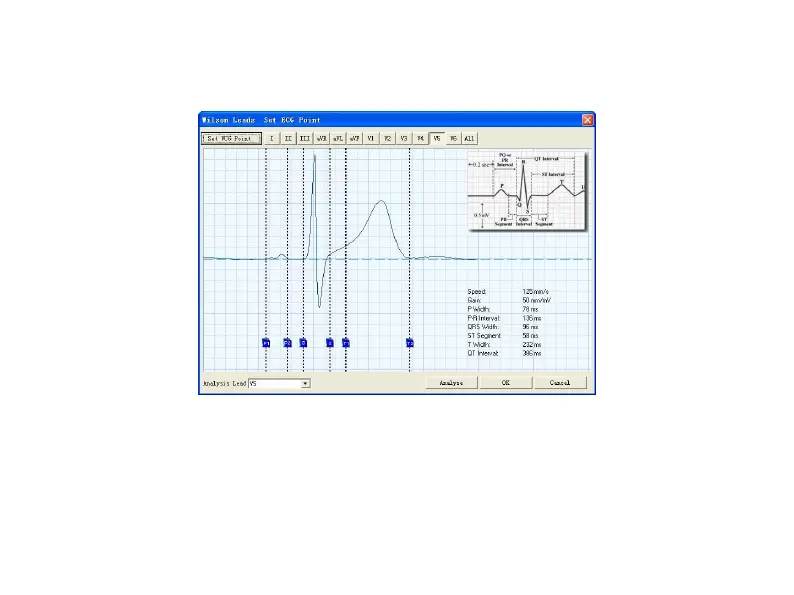Switch to the aVL lead
794x595 pixels.
pyautogui.click(x=338, y=138)
